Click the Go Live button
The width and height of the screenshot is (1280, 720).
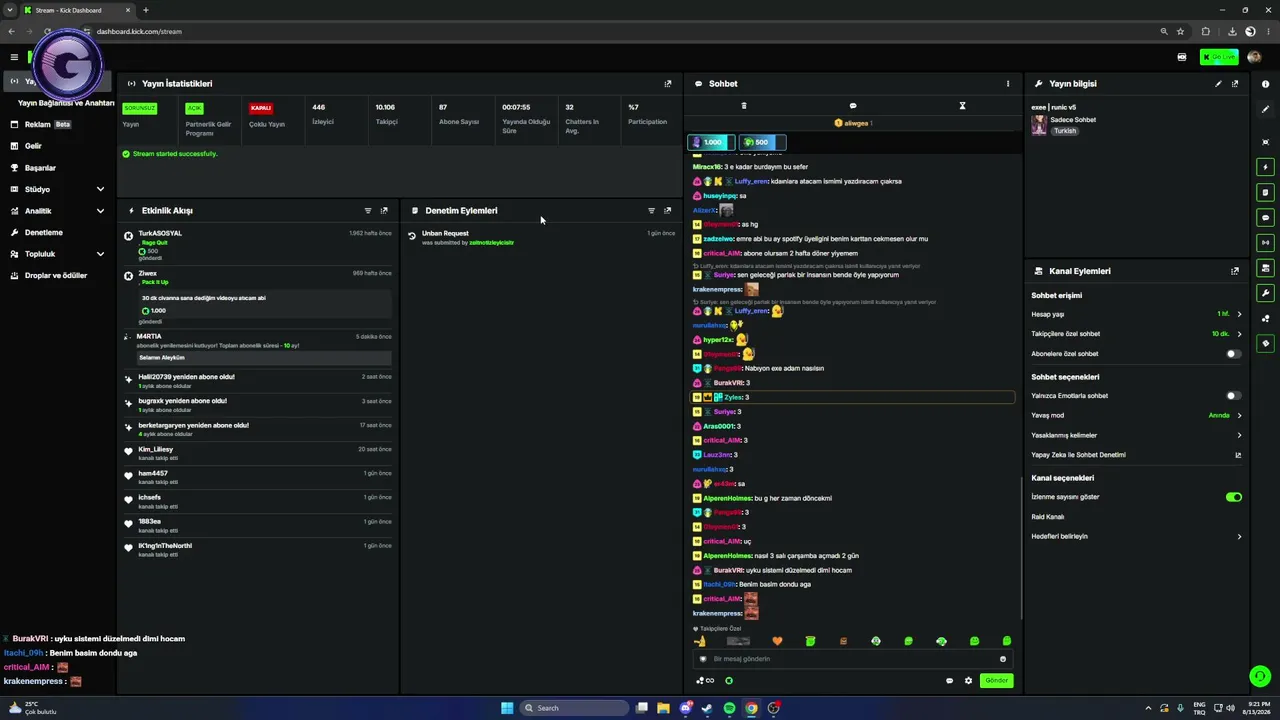[x=1219, y=57]
